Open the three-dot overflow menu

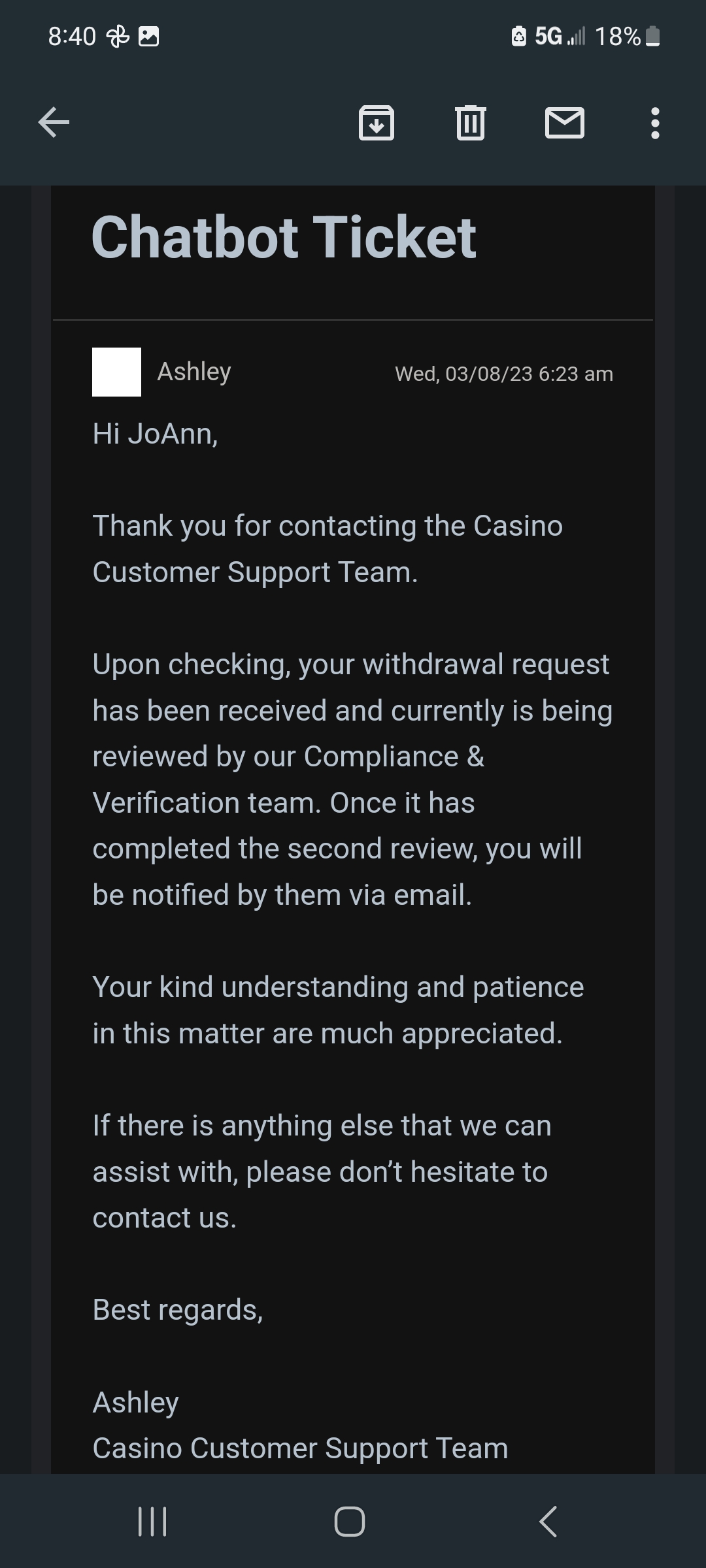[x=655, y=123]
